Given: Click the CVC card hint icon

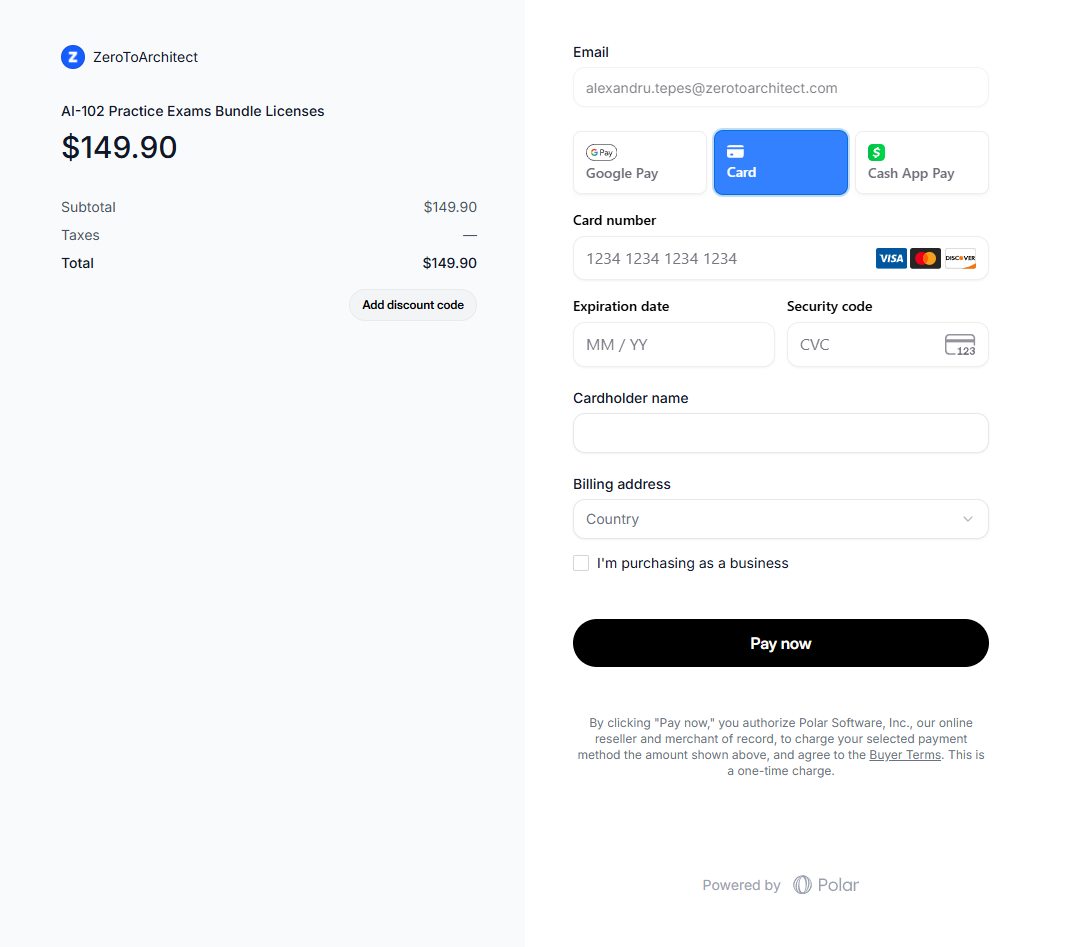Looking at the screenshot, I should coord(960,345).
